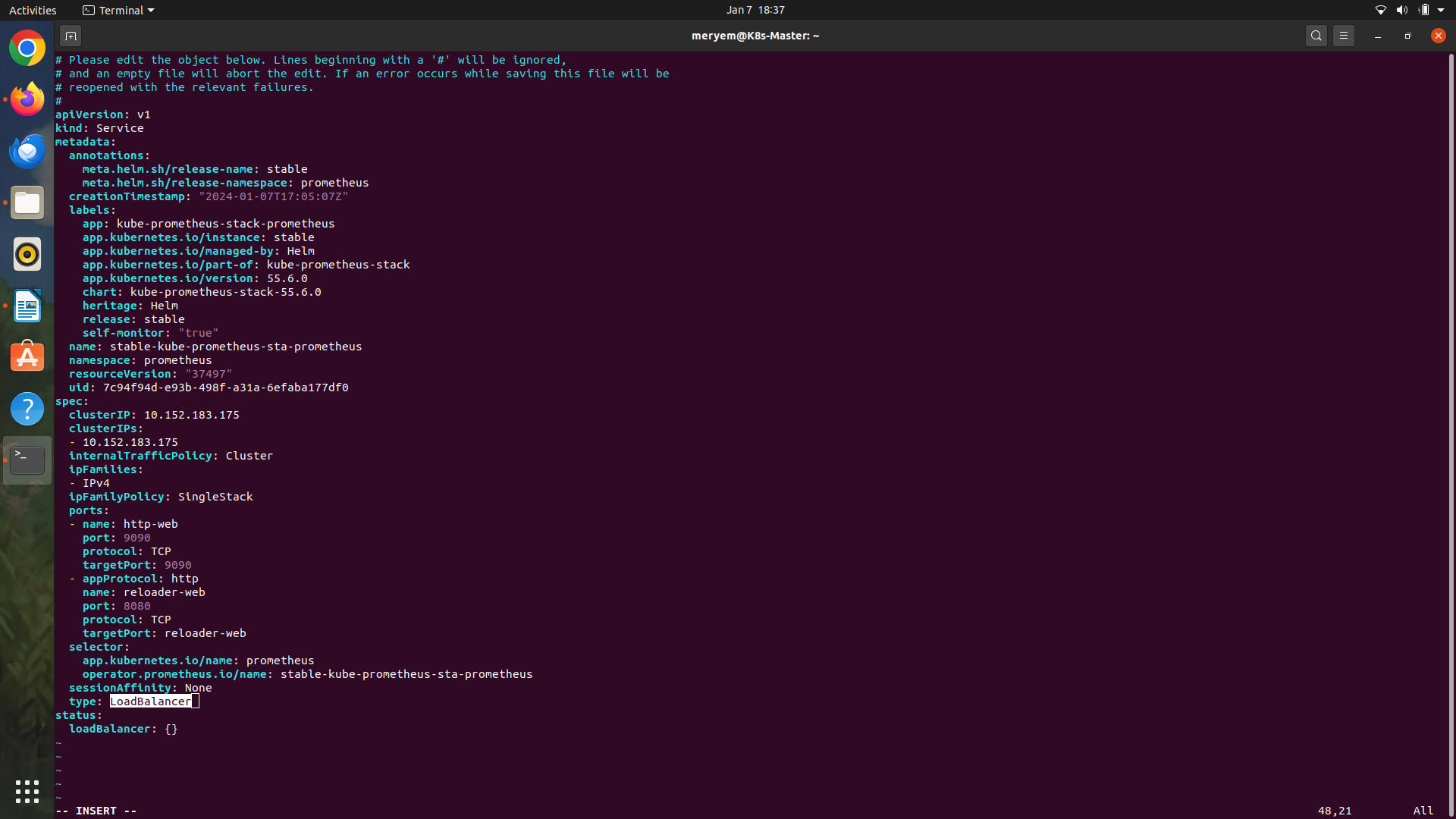Open the terminal hamburger menu
1456x819 pixels.
click(1344, 36)
